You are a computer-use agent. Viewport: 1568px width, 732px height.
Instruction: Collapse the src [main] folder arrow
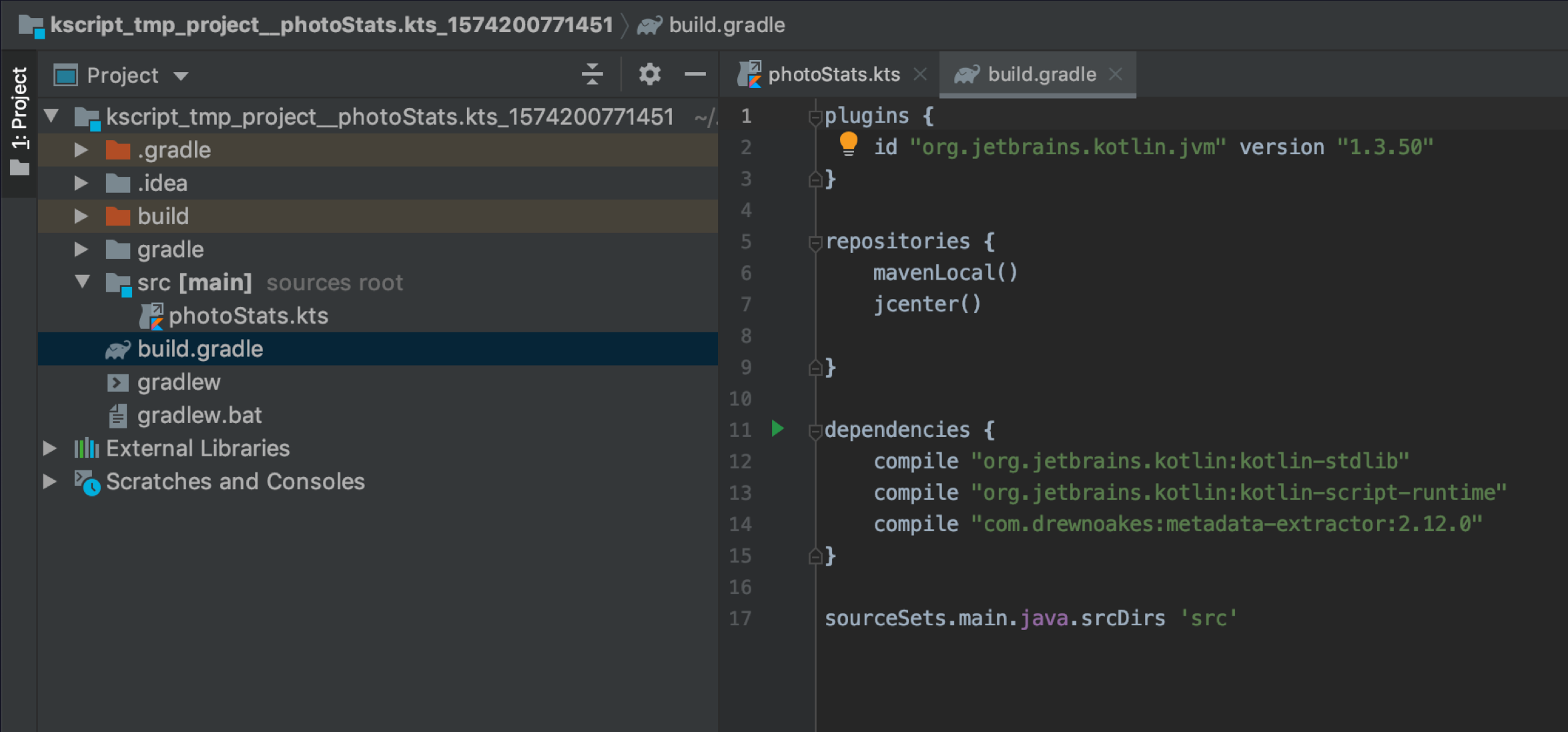click(82, 282)
